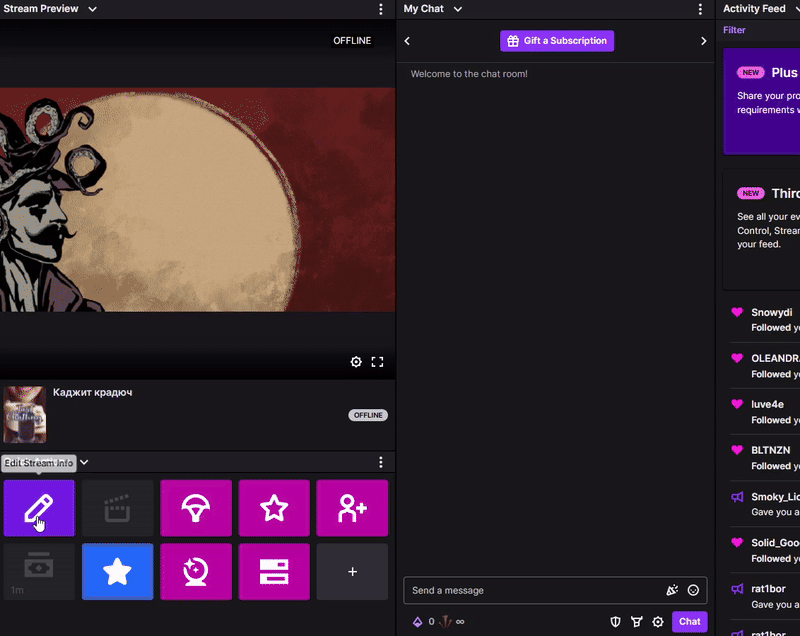Click the greyed-out clapperboard clip tile
The height and width of the screenshot is (636, 800).
point(117,508)
